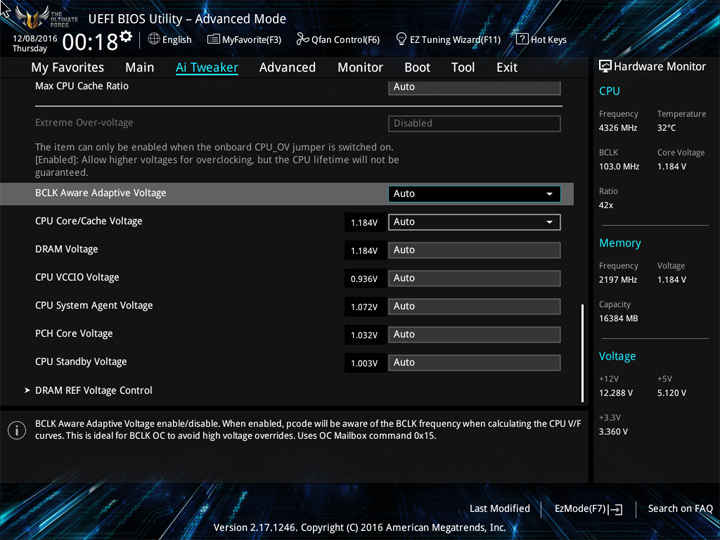Switch to EzMode(F7)

[x=588, y=508]
